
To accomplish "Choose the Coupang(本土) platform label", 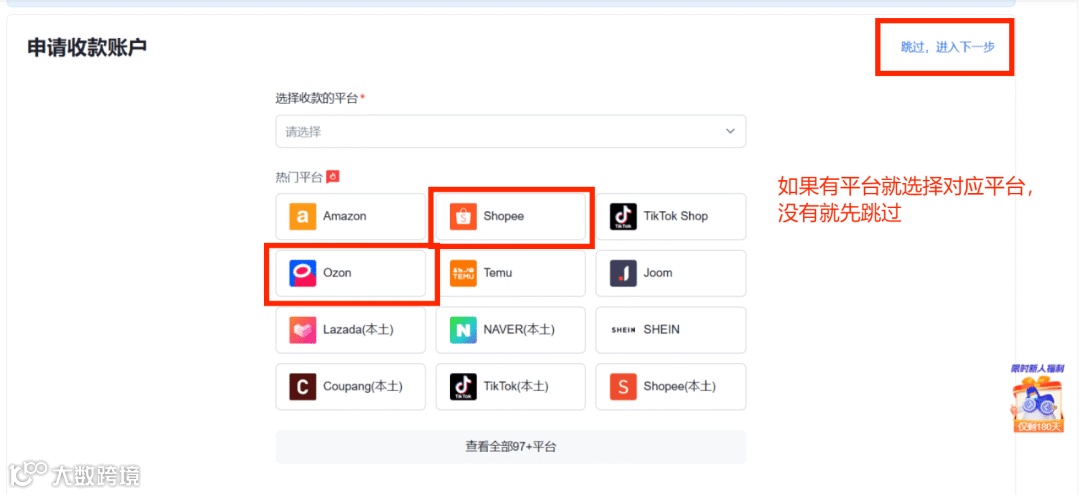I will coord(363,387).
